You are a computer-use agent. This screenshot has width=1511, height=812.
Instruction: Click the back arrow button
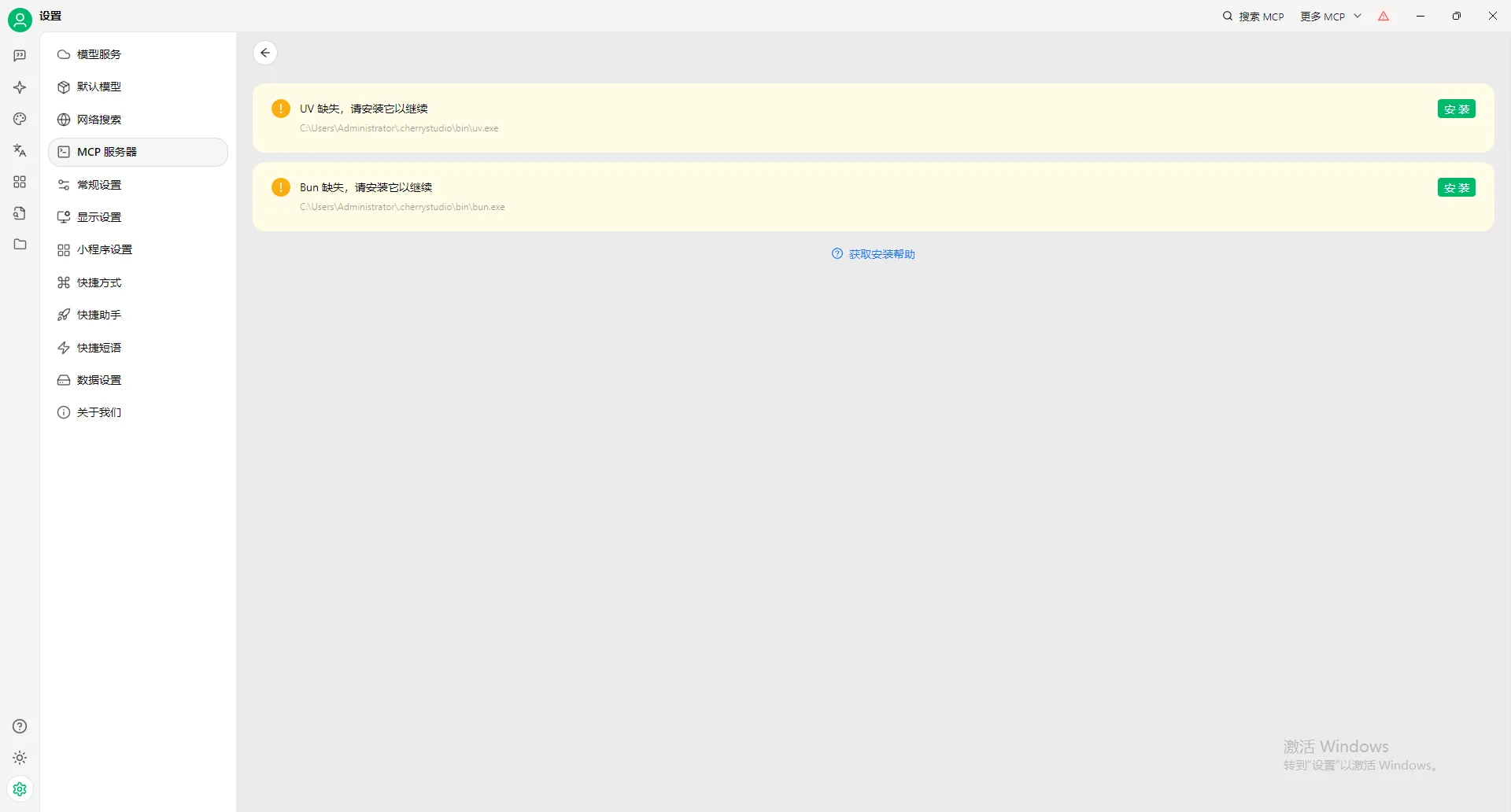265,53
